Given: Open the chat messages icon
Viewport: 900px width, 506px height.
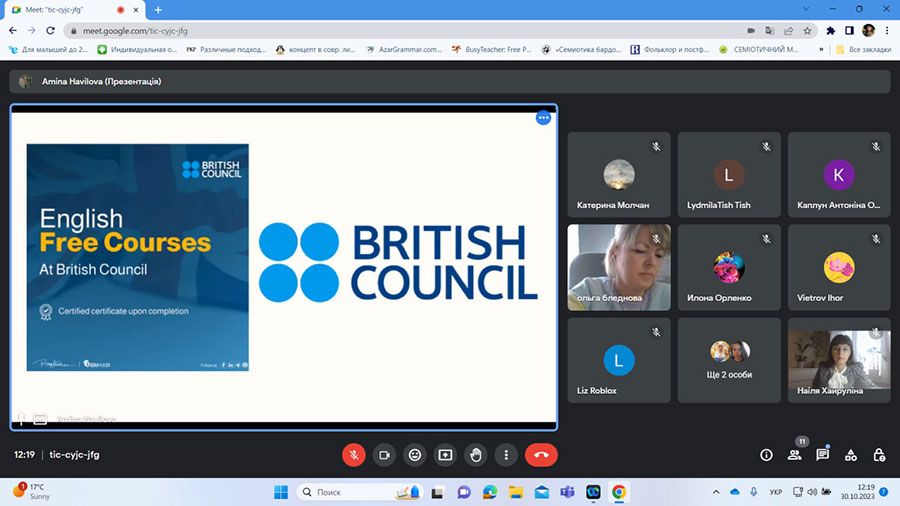Looking at the screenshot, I should tap(823, 455).
